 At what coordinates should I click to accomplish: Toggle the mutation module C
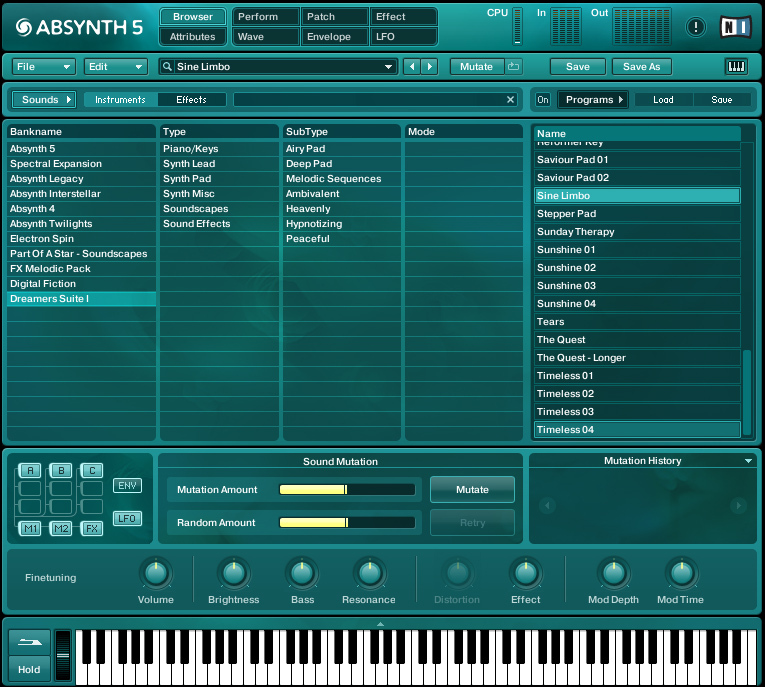point(92,470)
